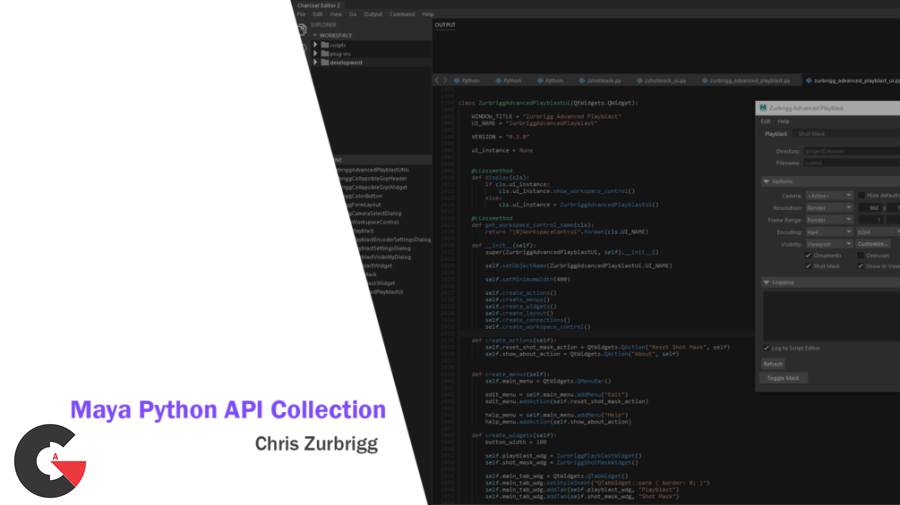Switch to the zshotmask.py tab
This screenshot has width=900, height=505.
[x=599, y=81]
